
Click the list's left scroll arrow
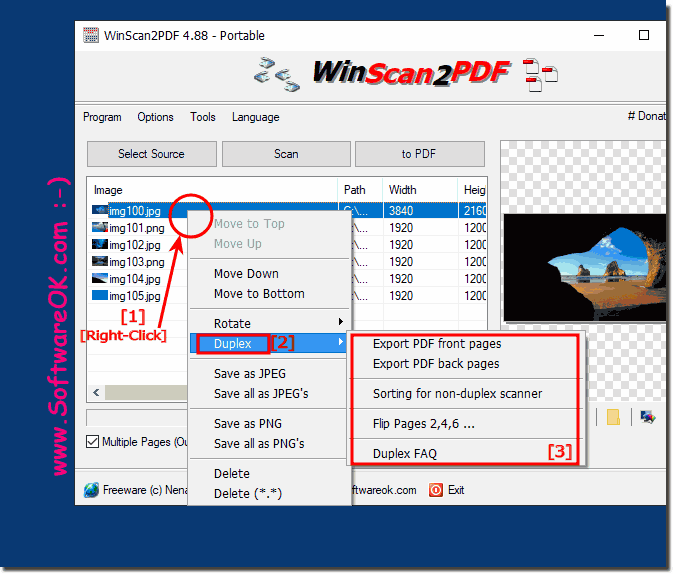click(x=96, y=392)
